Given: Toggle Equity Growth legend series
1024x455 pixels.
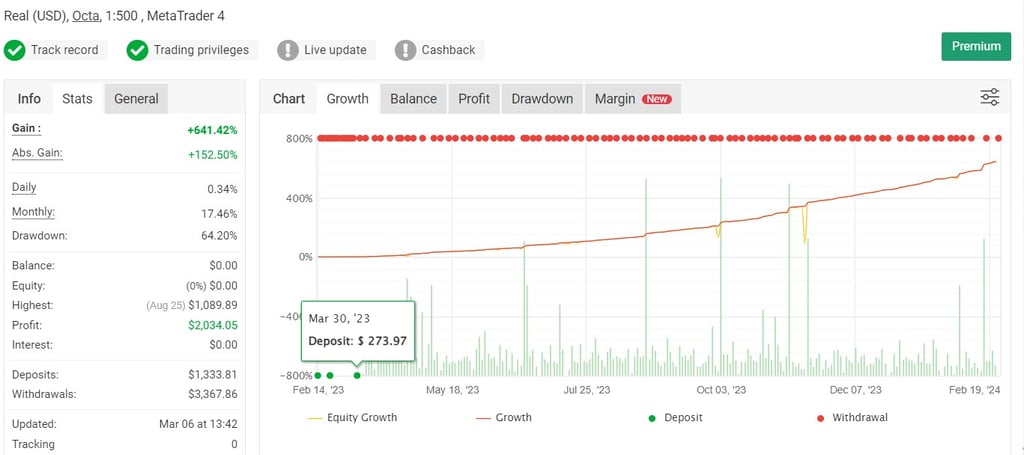Looking at the screenshot, I should coord(352,417).
